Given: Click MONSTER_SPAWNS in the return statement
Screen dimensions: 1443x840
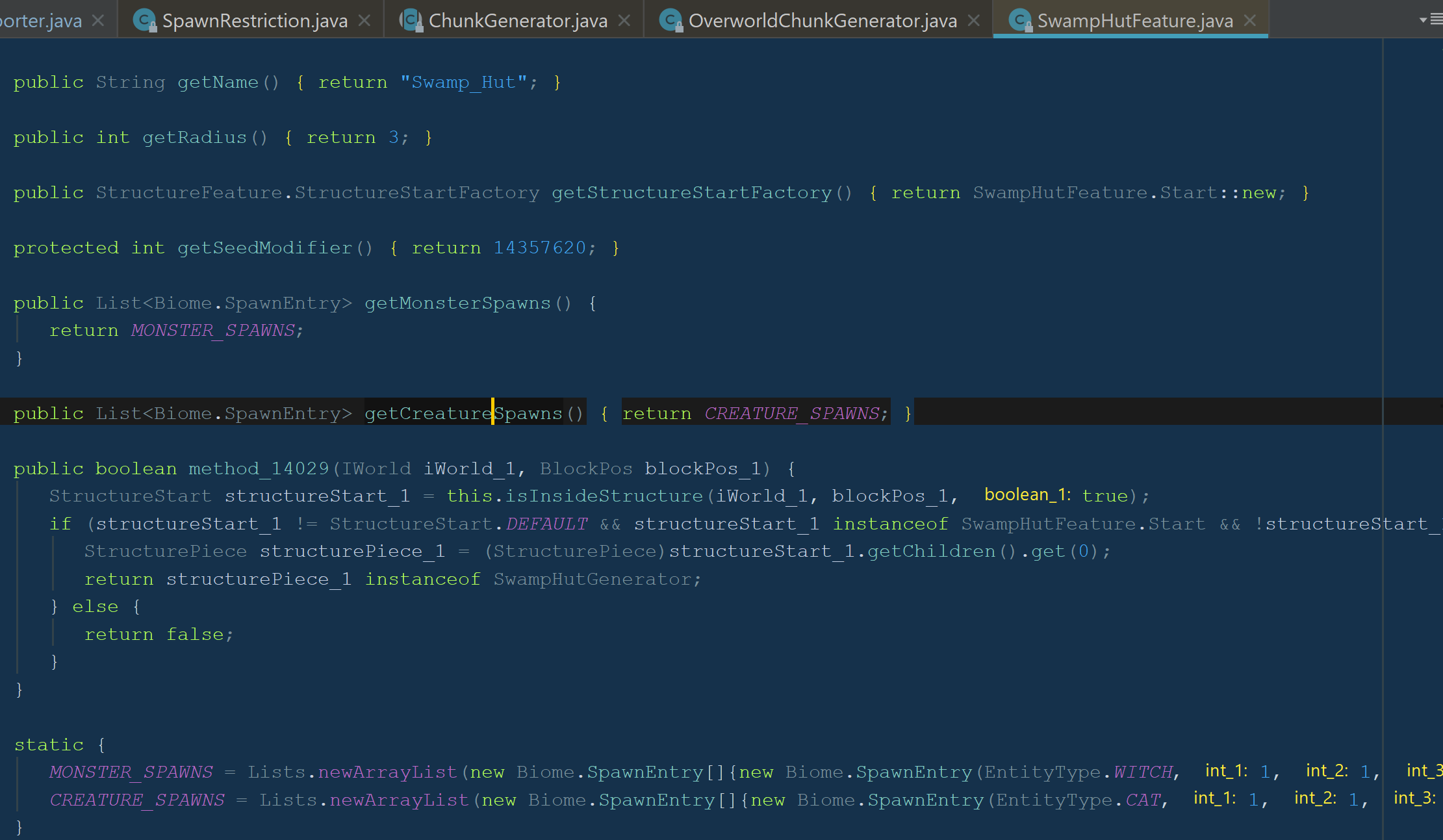Looking at the screenshot, I should (x=213, y=331).
